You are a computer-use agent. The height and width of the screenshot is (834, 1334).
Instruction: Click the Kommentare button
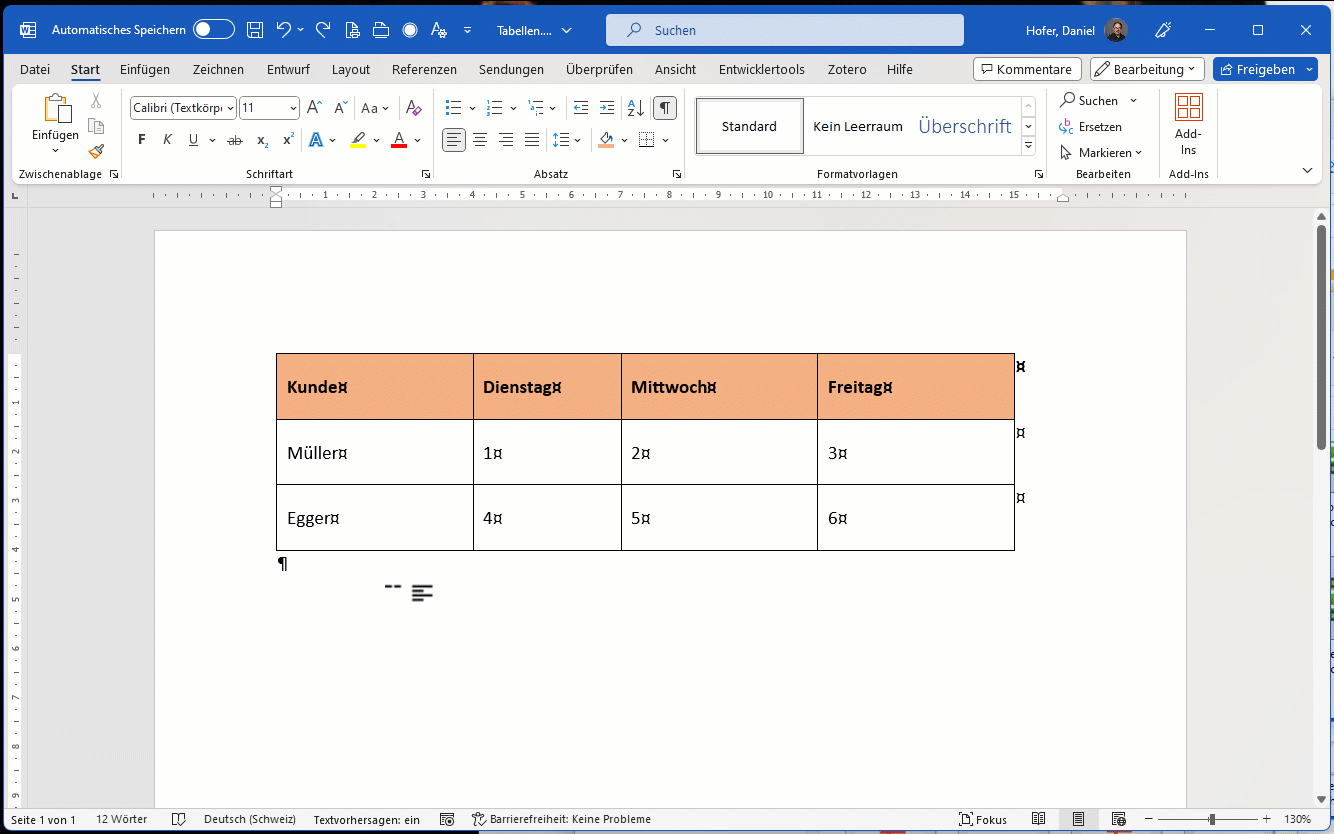pos(1027,69)
